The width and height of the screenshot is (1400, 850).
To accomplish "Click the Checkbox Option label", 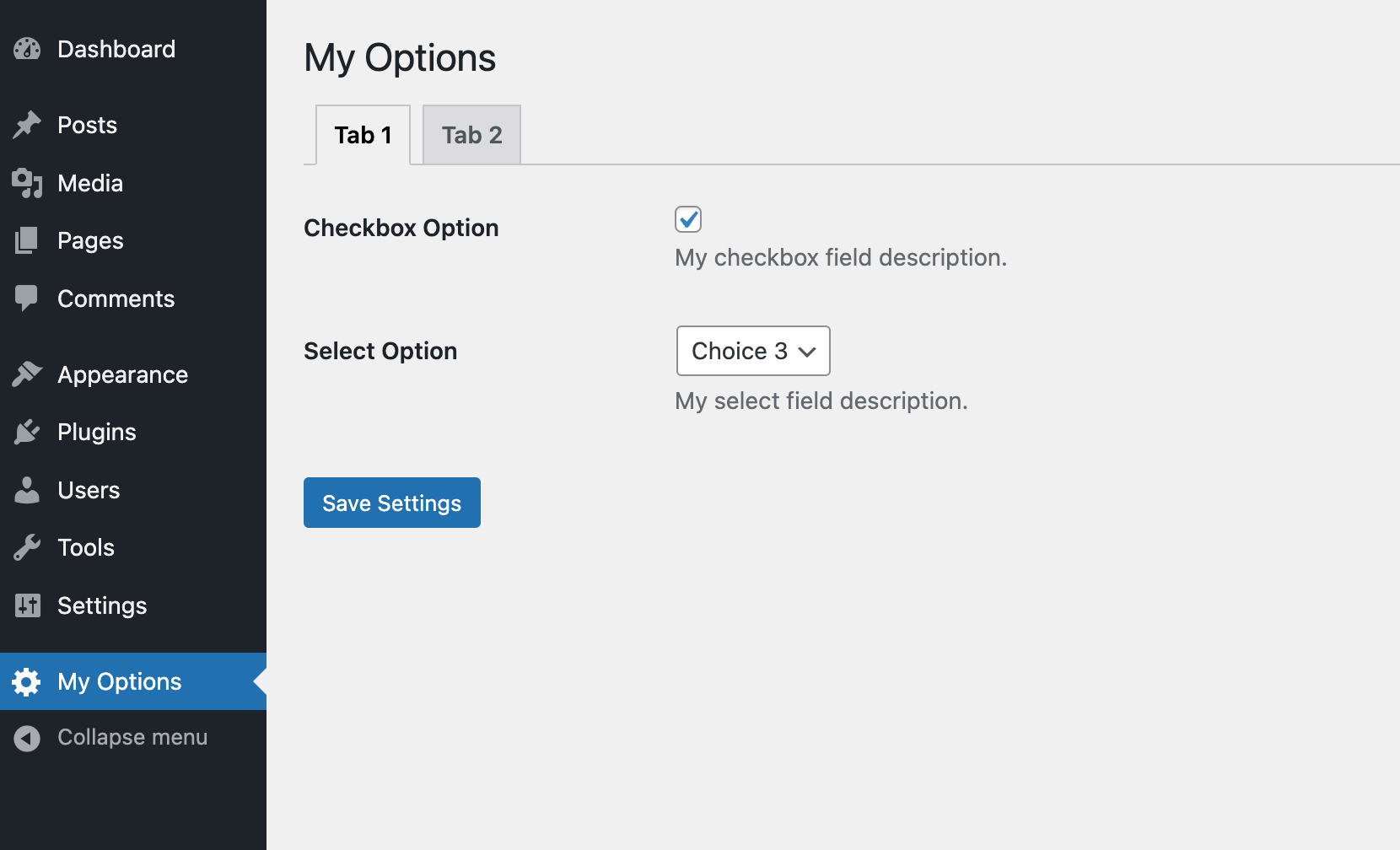I will click(401, 228).
